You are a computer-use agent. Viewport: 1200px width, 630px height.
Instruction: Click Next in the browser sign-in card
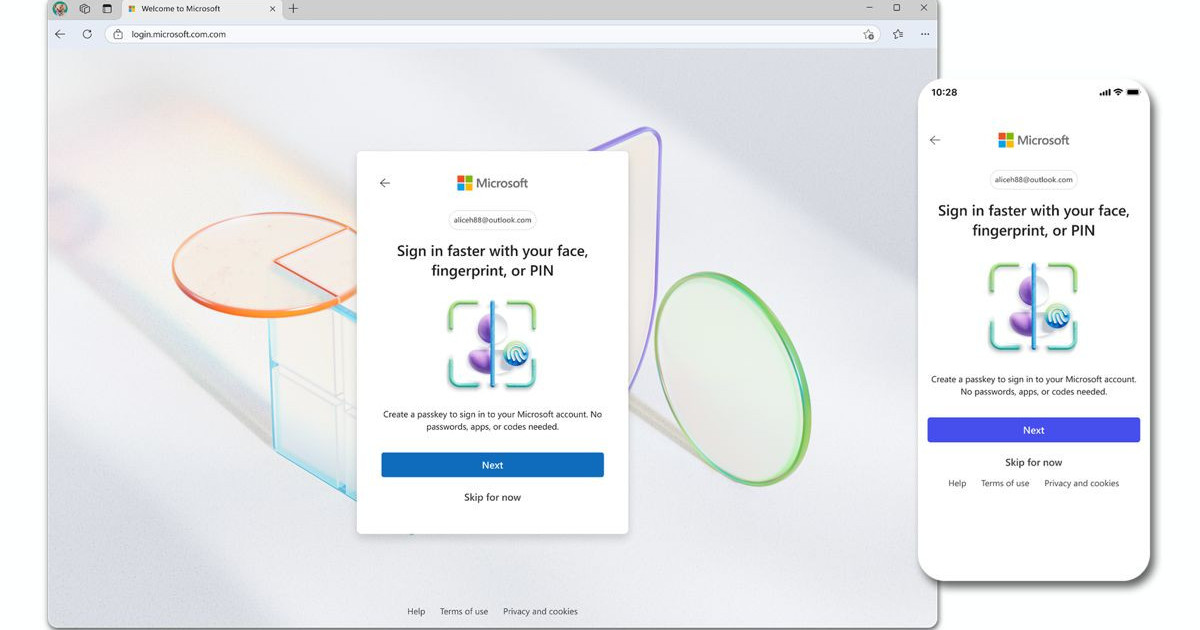point(492,465)
